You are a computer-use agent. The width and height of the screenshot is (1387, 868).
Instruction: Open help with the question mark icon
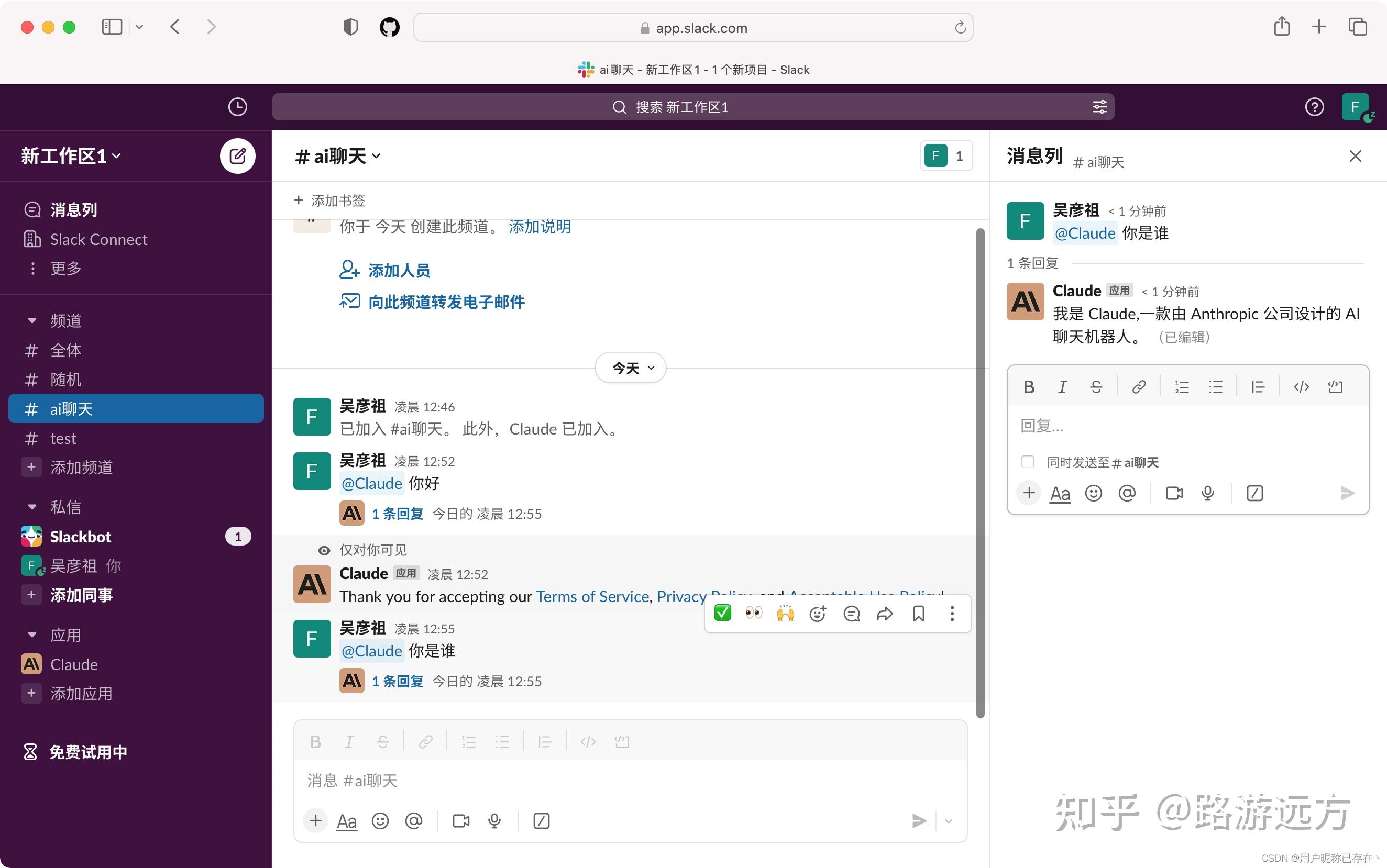pos(1314,107)
